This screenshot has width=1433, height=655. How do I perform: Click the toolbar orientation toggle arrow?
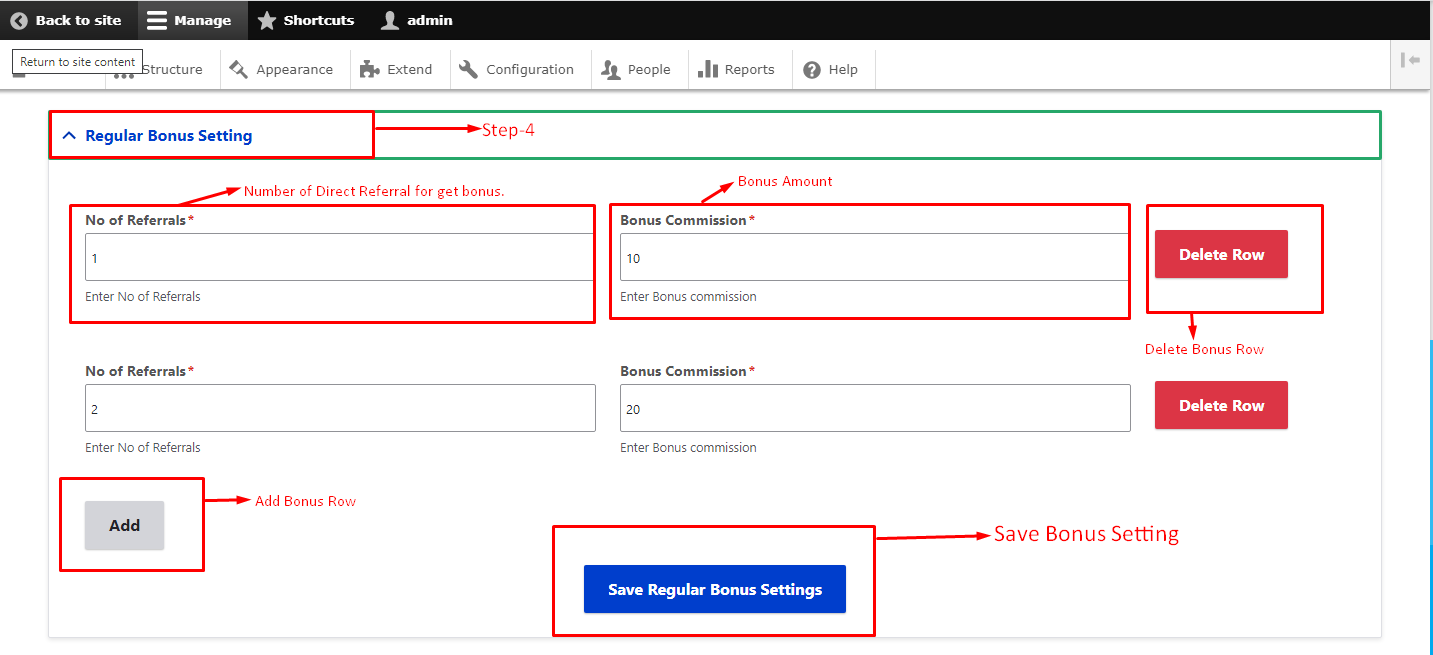pyautogui.click(x=1410, y=61)
